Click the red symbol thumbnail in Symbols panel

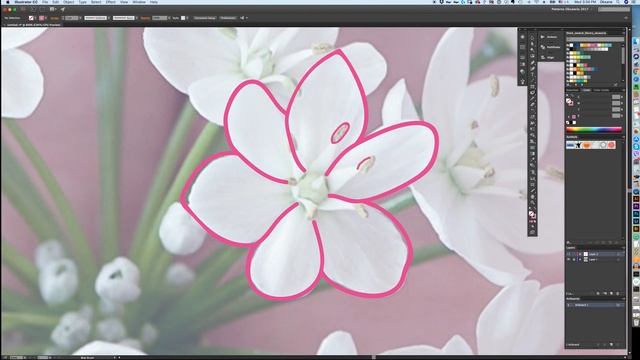tap(611, 145)
